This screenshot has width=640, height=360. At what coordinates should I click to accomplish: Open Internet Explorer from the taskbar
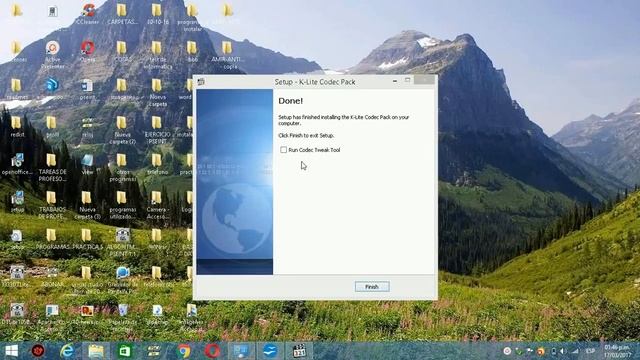(67, 351)
